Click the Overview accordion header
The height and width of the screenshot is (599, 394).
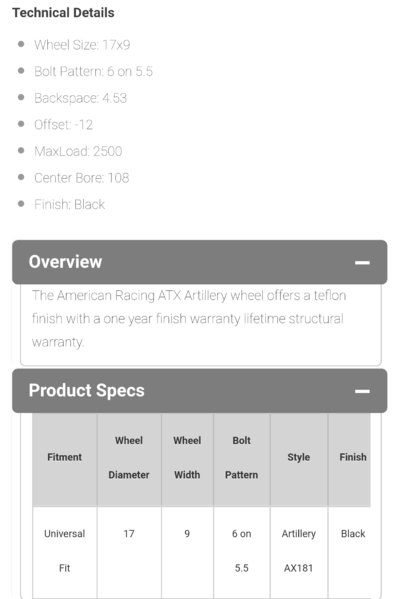[x=199, y=262]
